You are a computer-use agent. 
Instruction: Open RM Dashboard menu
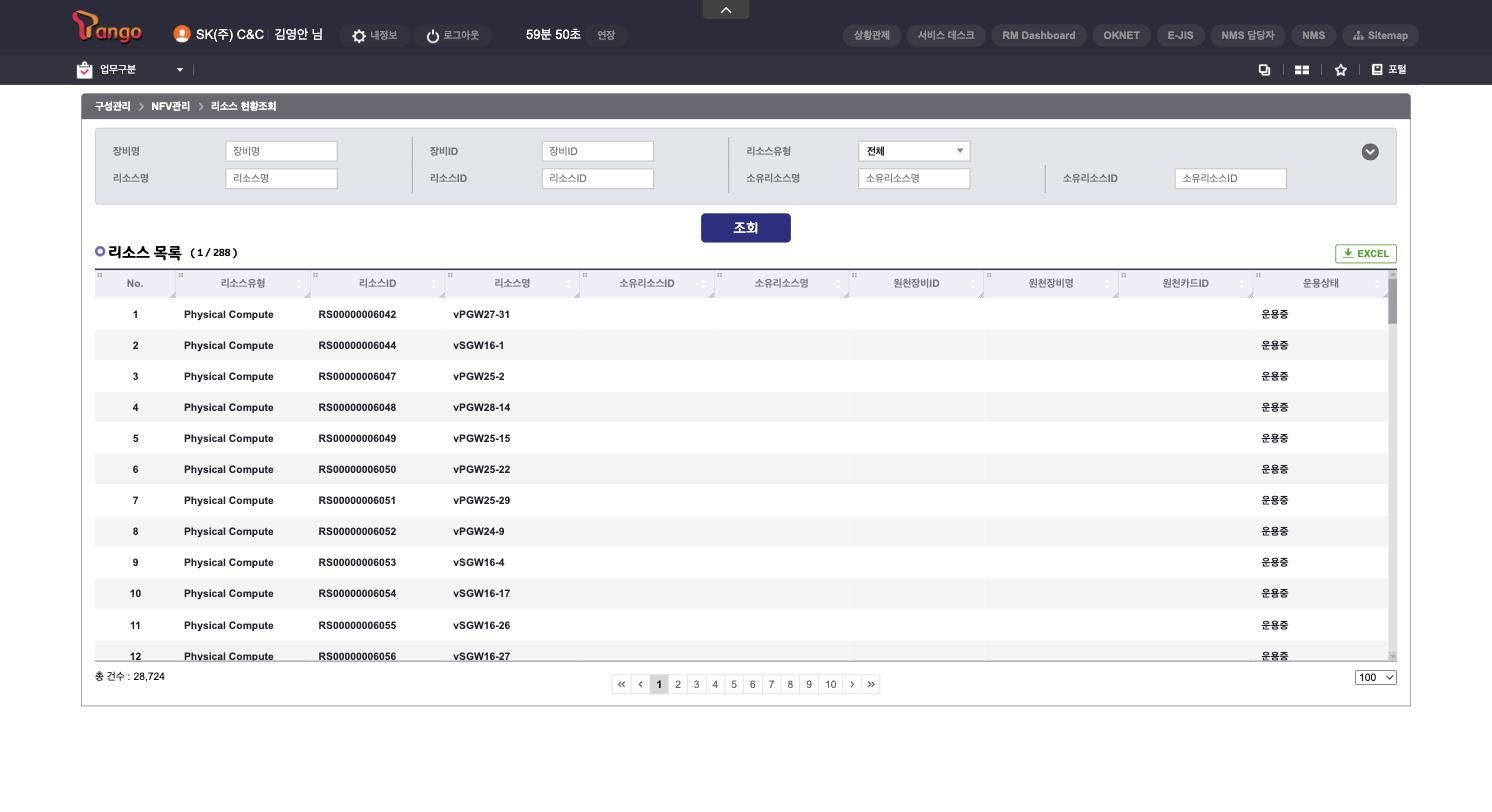pyautogui.click(x=1039, y=35)
